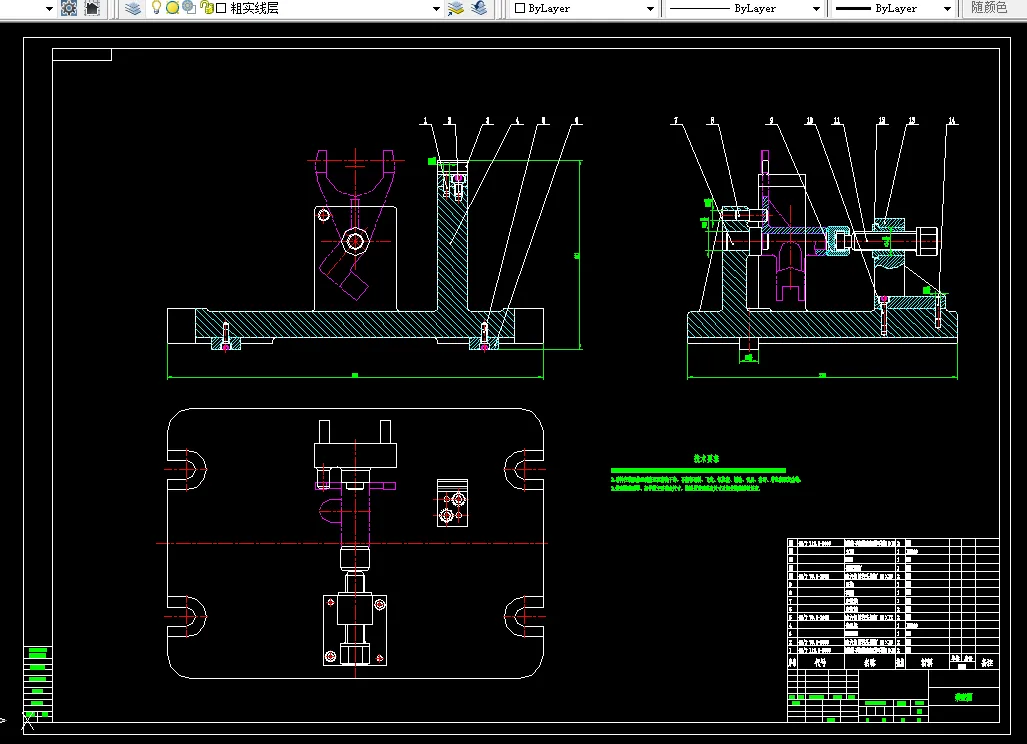The height and width of the screenshot is (744, 1027).
Task: Toggle the layer light bulb on/off
Action: point(156,8)
